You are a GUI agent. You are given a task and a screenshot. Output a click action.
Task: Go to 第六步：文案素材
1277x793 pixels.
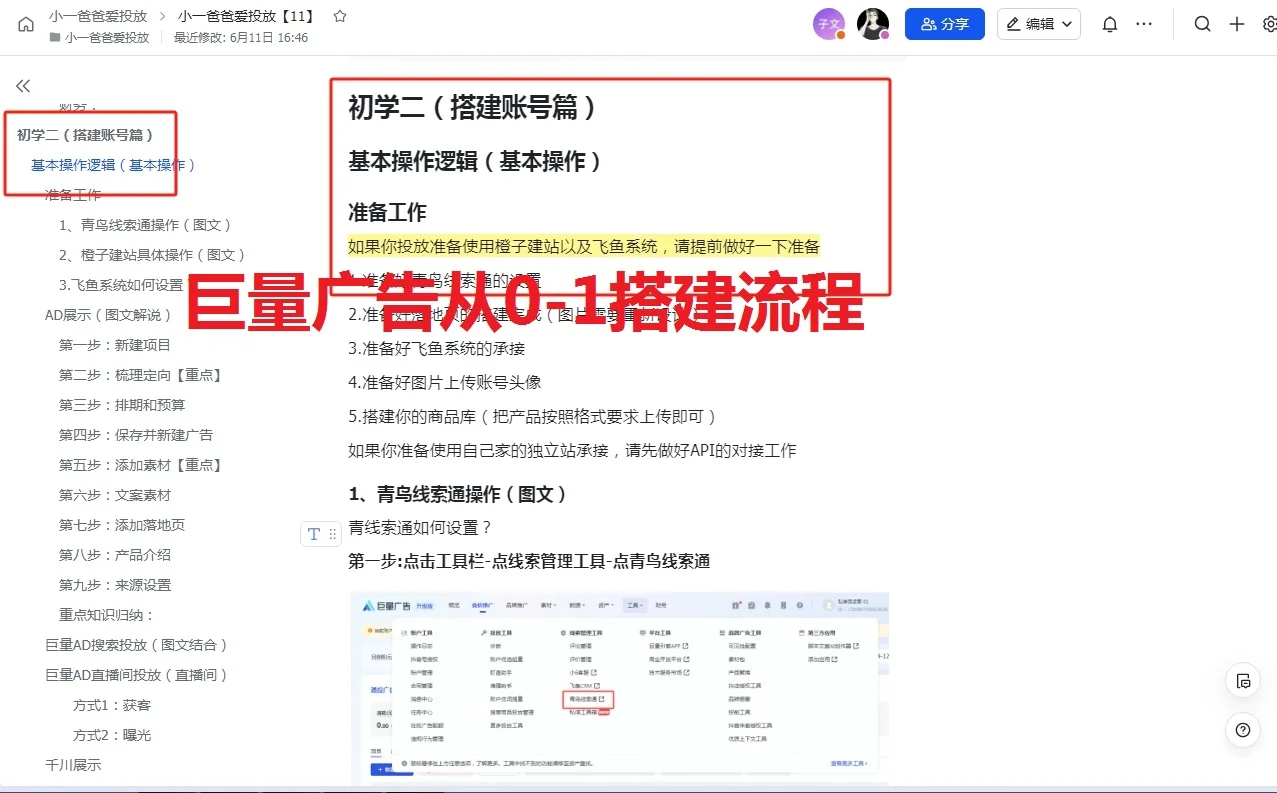click(x=115, y=495)
